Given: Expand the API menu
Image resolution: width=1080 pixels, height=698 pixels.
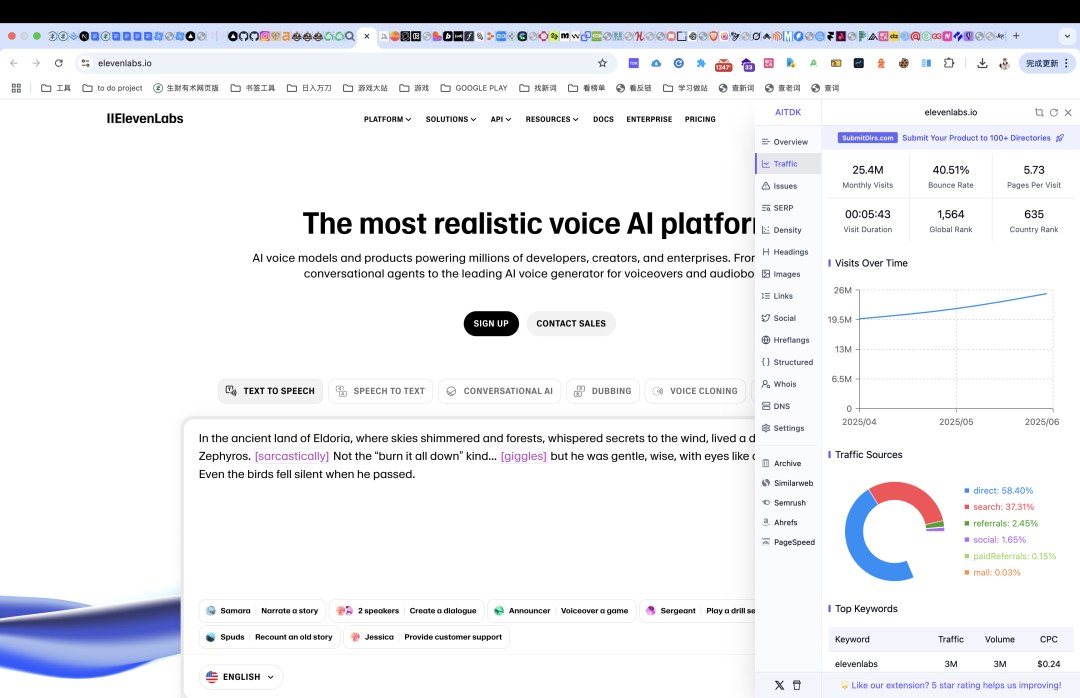Looking at the screenshot, I should (x=501, y=120).
